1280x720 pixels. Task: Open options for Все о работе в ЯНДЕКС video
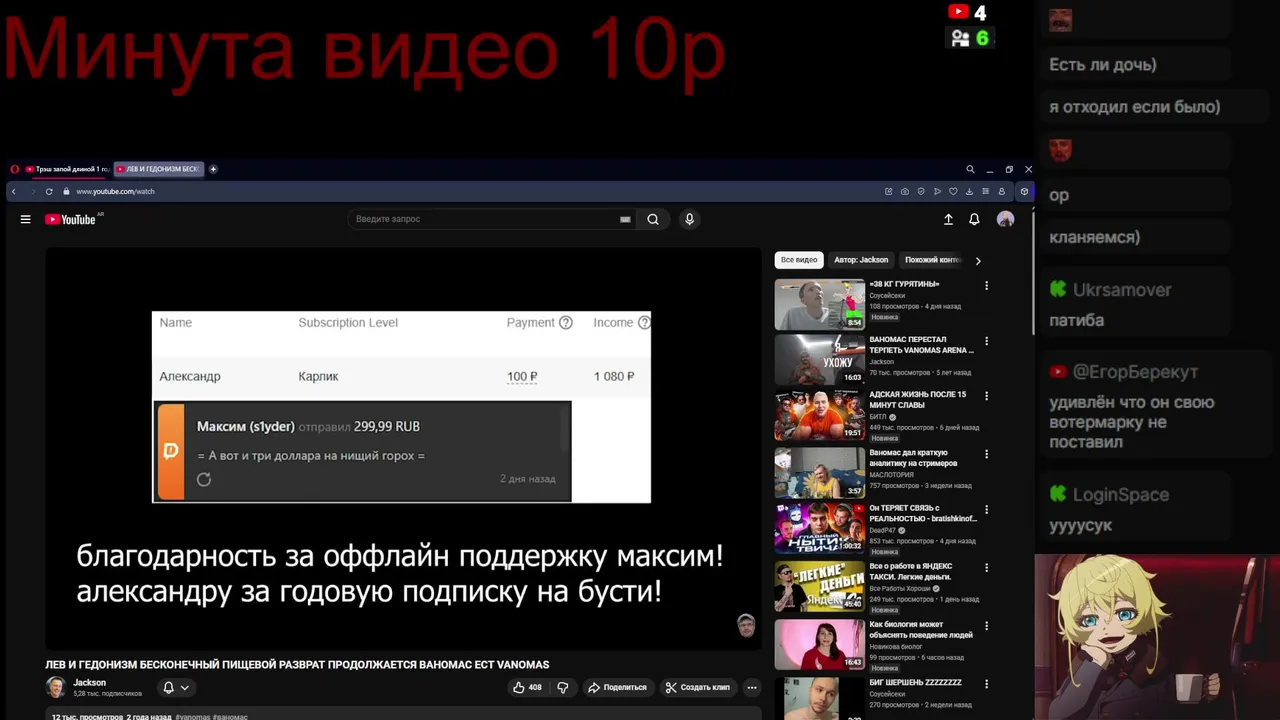986,566
